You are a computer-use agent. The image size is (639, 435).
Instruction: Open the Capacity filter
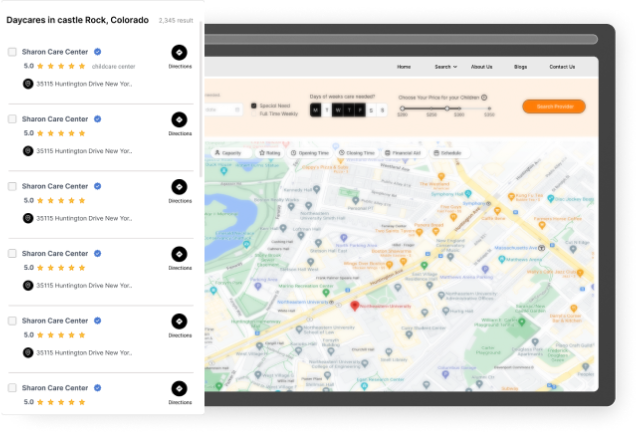pyautogui.click(x=226, y=153)
